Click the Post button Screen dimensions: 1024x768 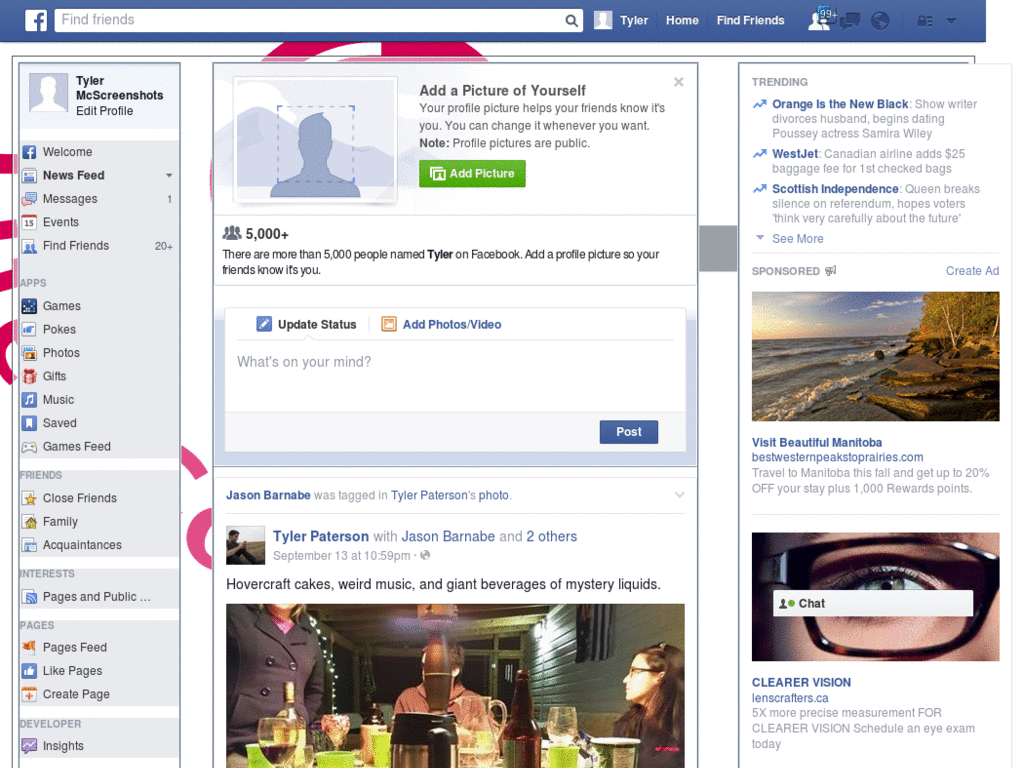629,432
